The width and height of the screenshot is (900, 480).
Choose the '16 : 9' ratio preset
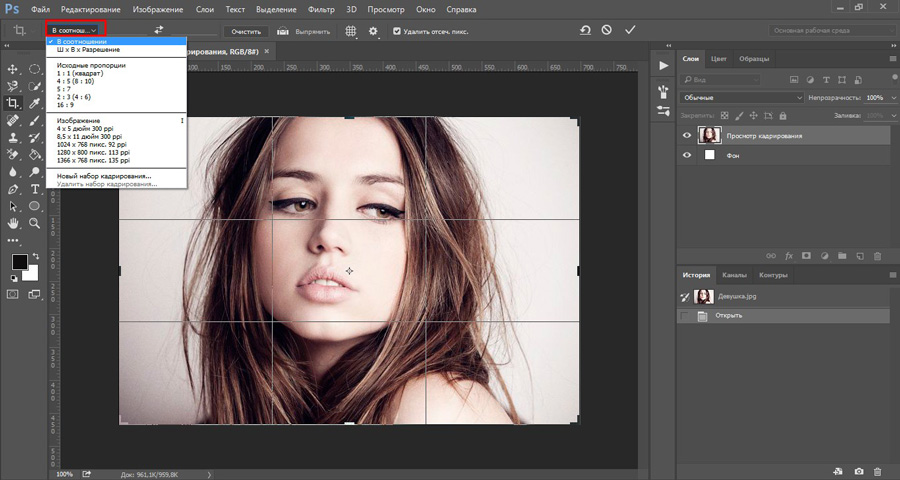65,104
